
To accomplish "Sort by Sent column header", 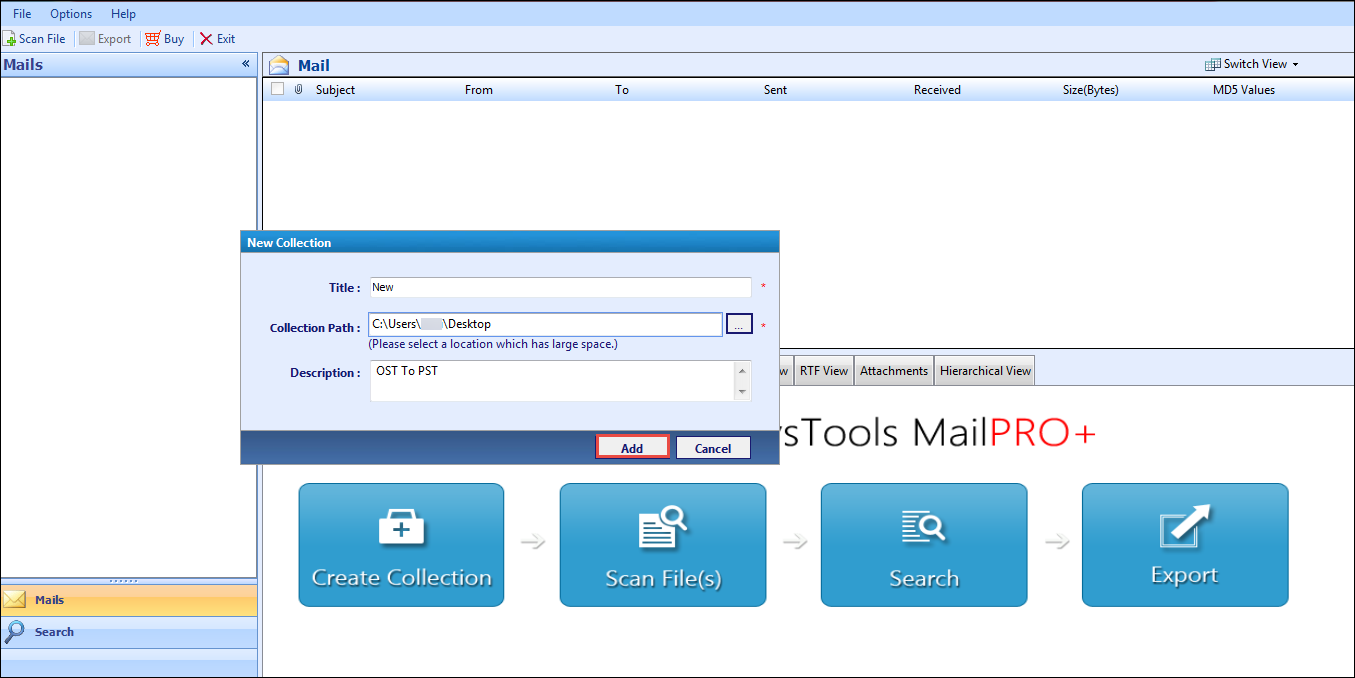I will click(775, 90).
